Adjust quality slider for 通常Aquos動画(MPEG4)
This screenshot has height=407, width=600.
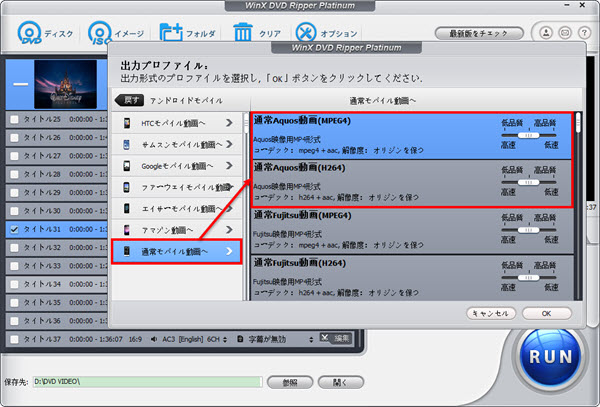coord(528,135)
